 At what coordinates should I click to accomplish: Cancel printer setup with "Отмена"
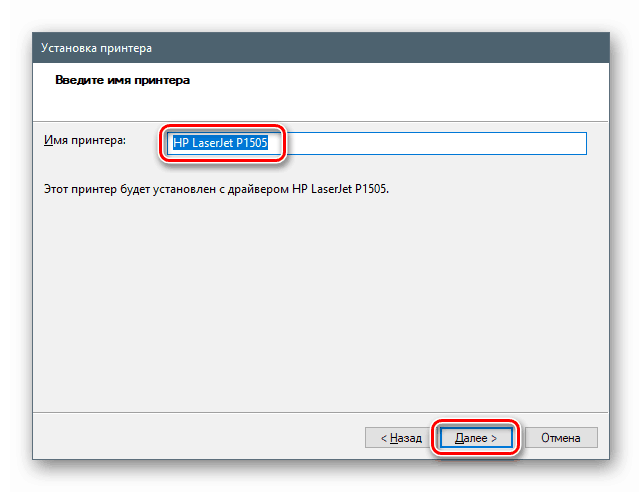561,437
